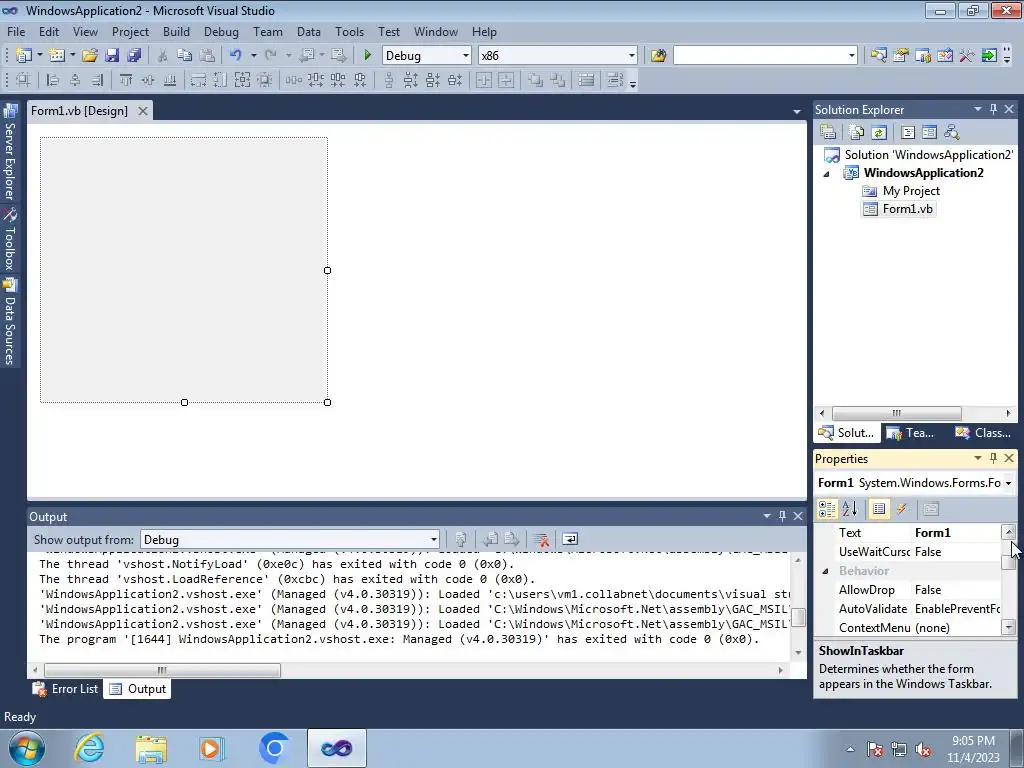Screen dimensions: 1024x768
Task: Show Properties list button in Properties panel
Action: [879, 509]
